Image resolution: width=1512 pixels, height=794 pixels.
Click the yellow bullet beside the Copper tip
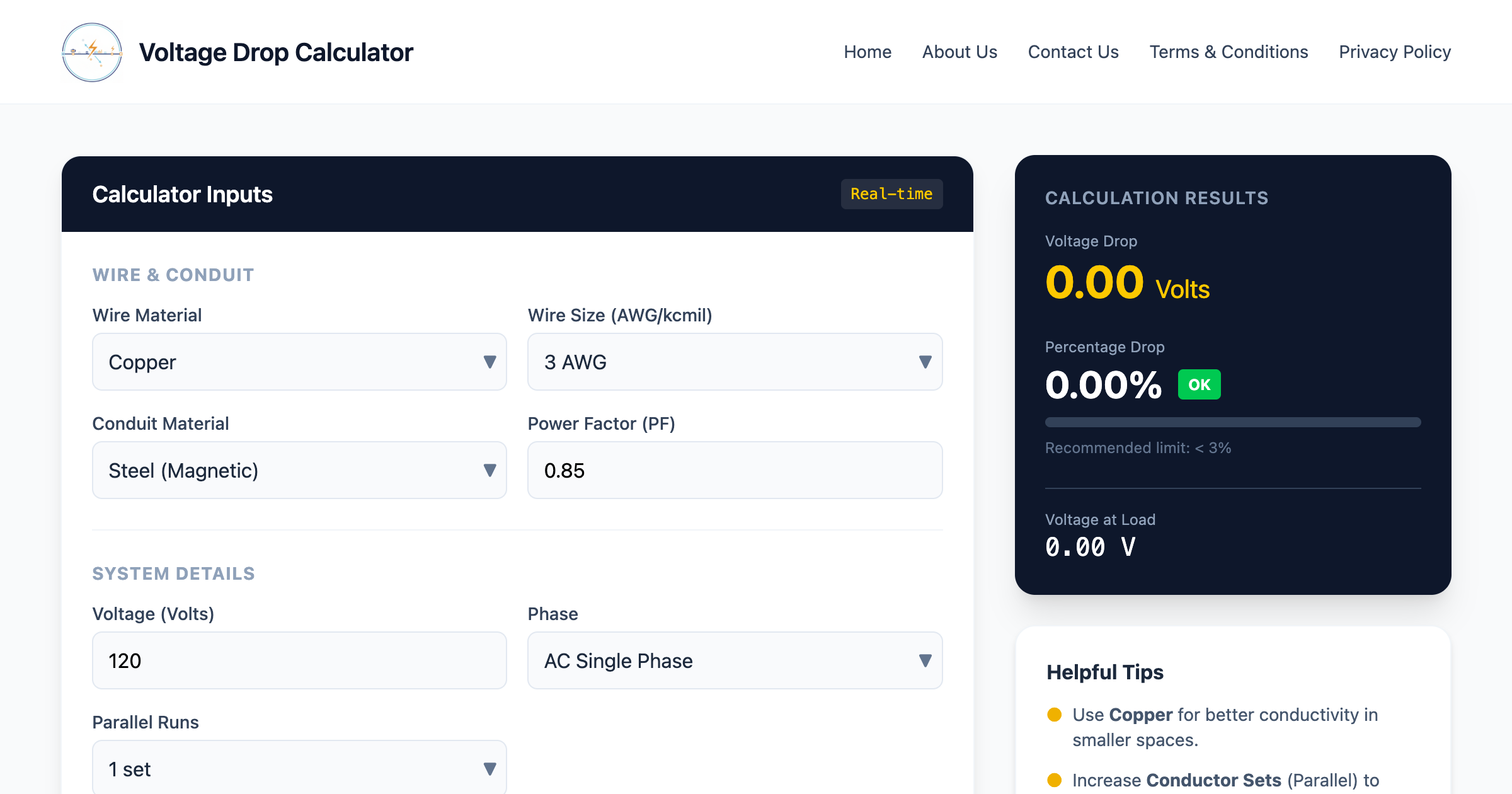tap(1054, 715)
